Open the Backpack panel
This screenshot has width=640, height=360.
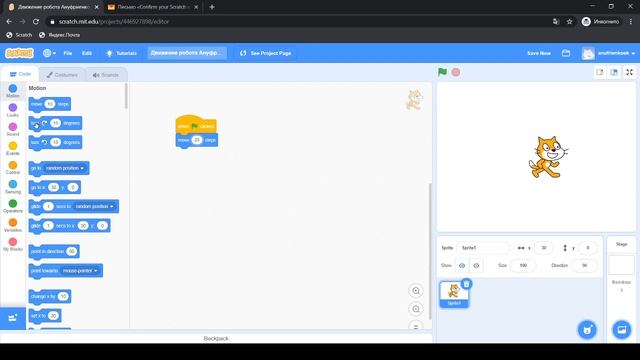click(x=216, y=338)
